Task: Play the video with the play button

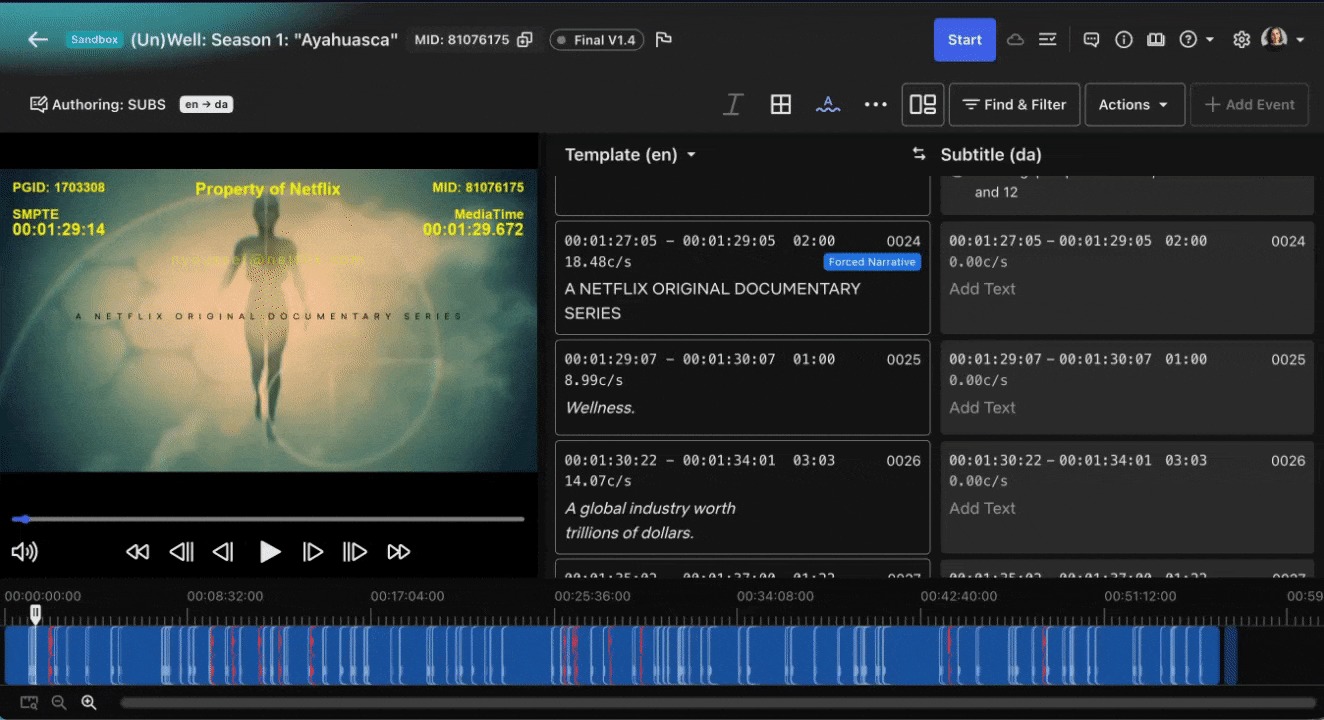Action: coord(269,552)
